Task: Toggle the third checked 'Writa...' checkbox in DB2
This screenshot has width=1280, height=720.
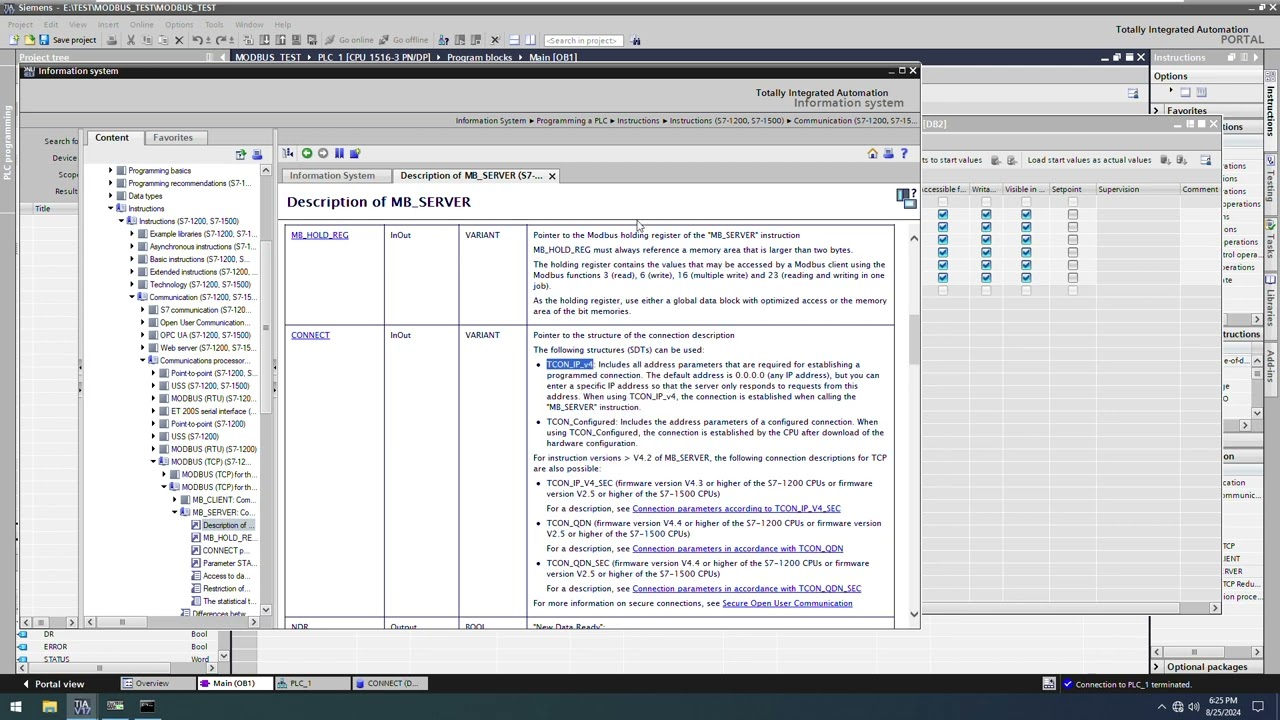Action: 986,240
